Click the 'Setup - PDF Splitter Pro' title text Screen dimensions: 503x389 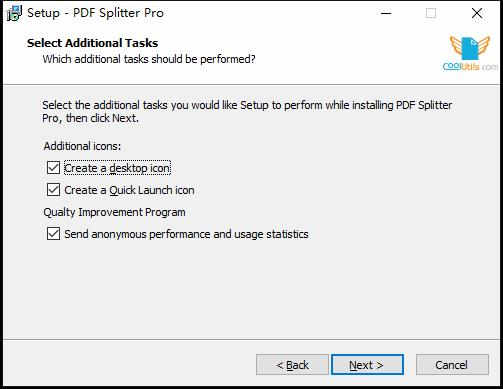(x=96, y=13)
